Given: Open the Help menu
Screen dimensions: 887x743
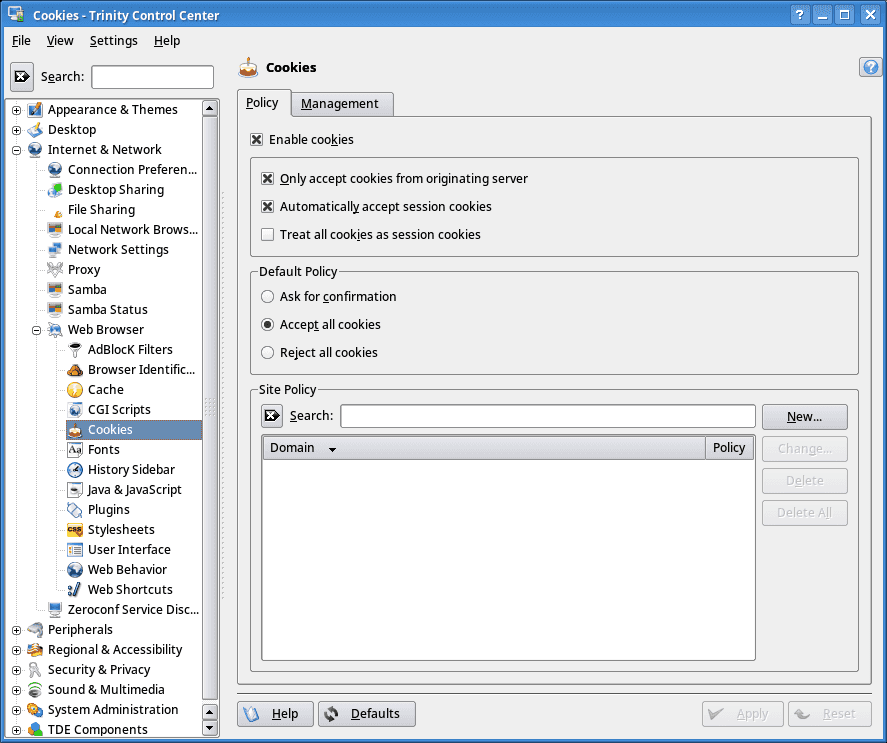Looking at the screenshot, I should 167,41.
